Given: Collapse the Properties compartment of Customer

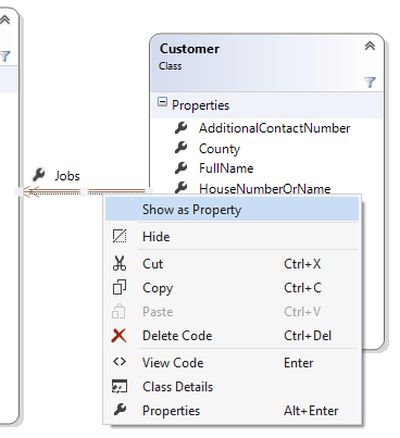Looking at the screenshot, I should (162, 102).
